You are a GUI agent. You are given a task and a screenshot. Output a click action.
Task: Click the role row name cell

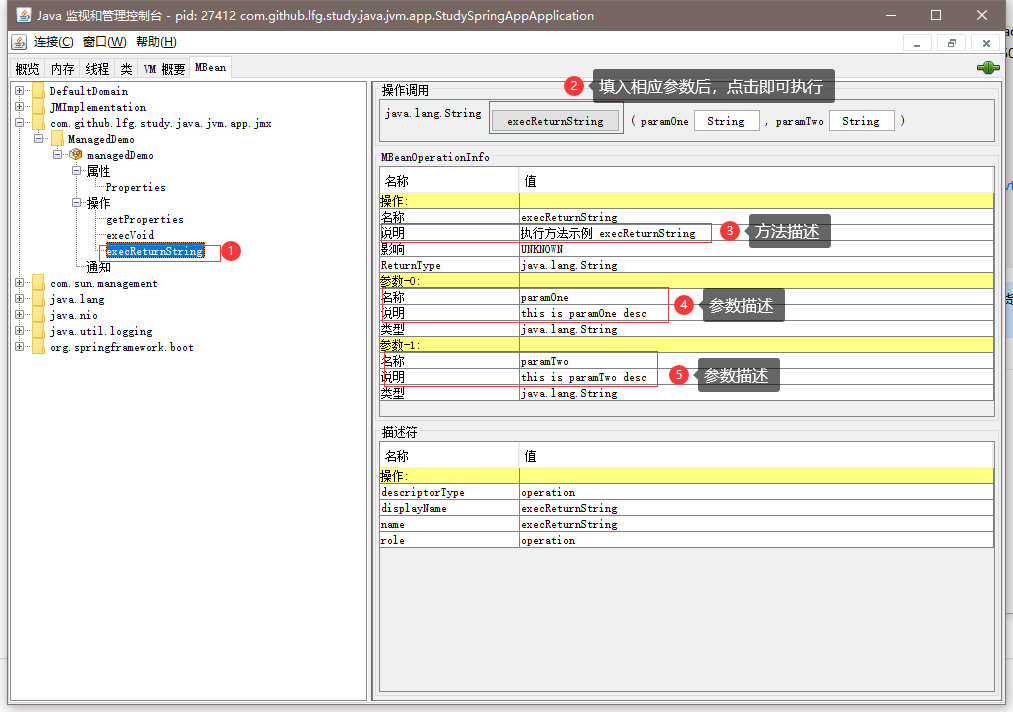450,540
